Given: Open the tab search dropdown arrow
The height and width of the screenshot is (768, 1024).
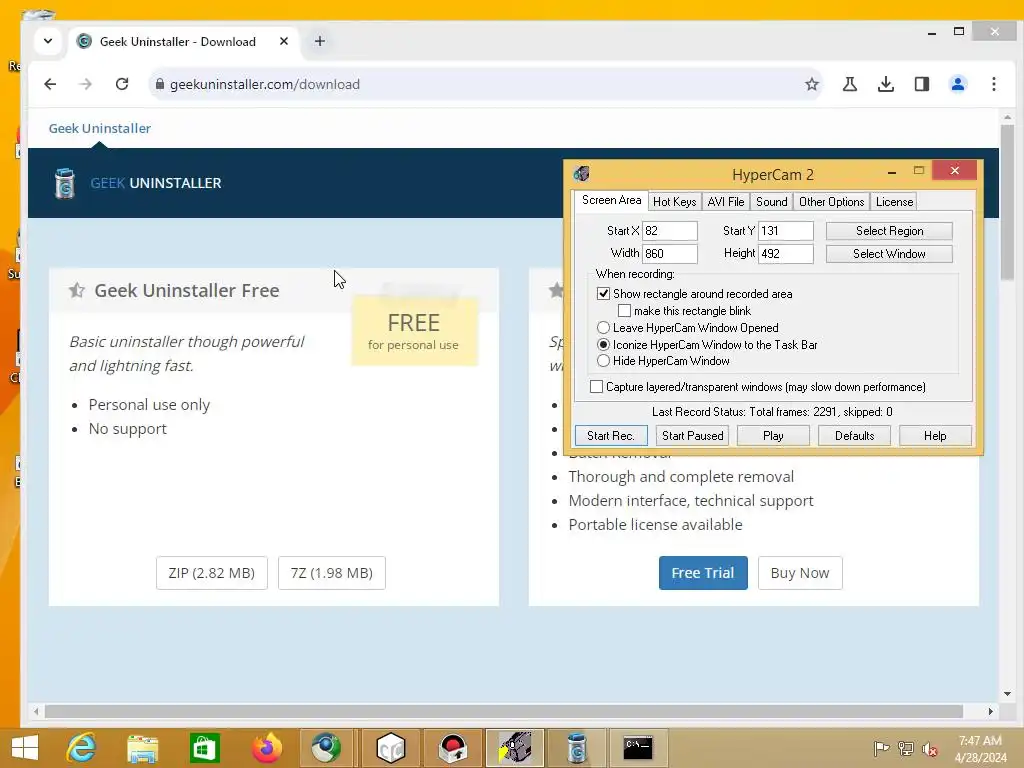Looking at the screenshot, I should (48, 41).
